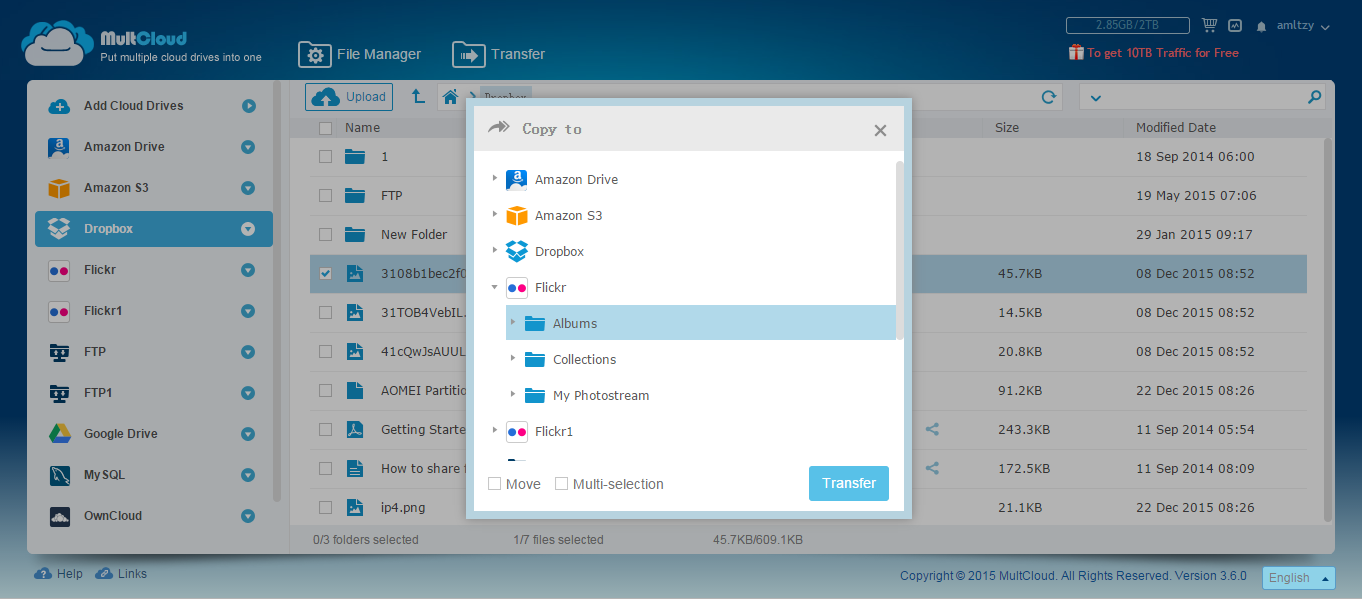Expand Dropbox in Copy to tree
Viewport: 1362px width, 599px height.
click(x=494, y=251)
